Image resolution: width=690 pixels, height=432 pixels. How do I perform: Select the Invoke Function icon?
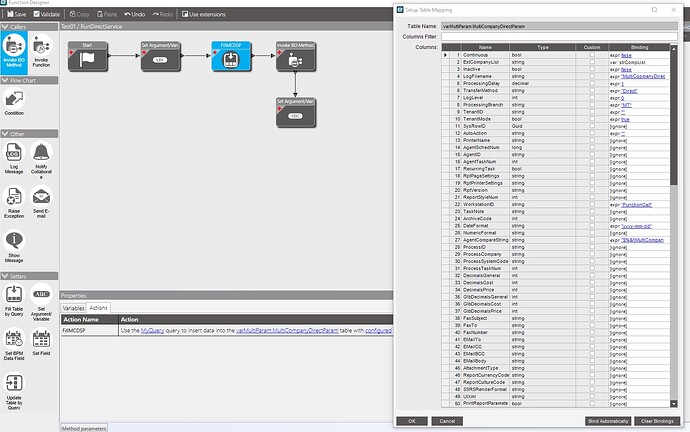41,51
